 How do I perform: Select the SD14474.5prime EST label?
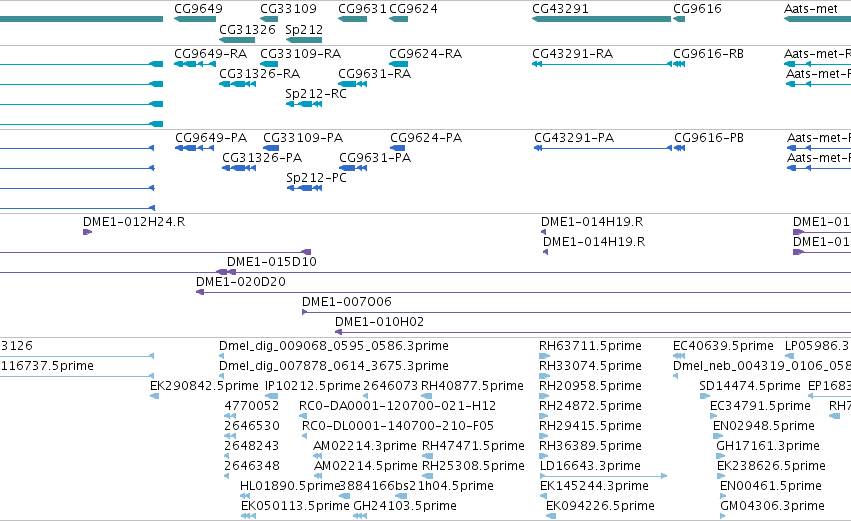pos(750,386)
